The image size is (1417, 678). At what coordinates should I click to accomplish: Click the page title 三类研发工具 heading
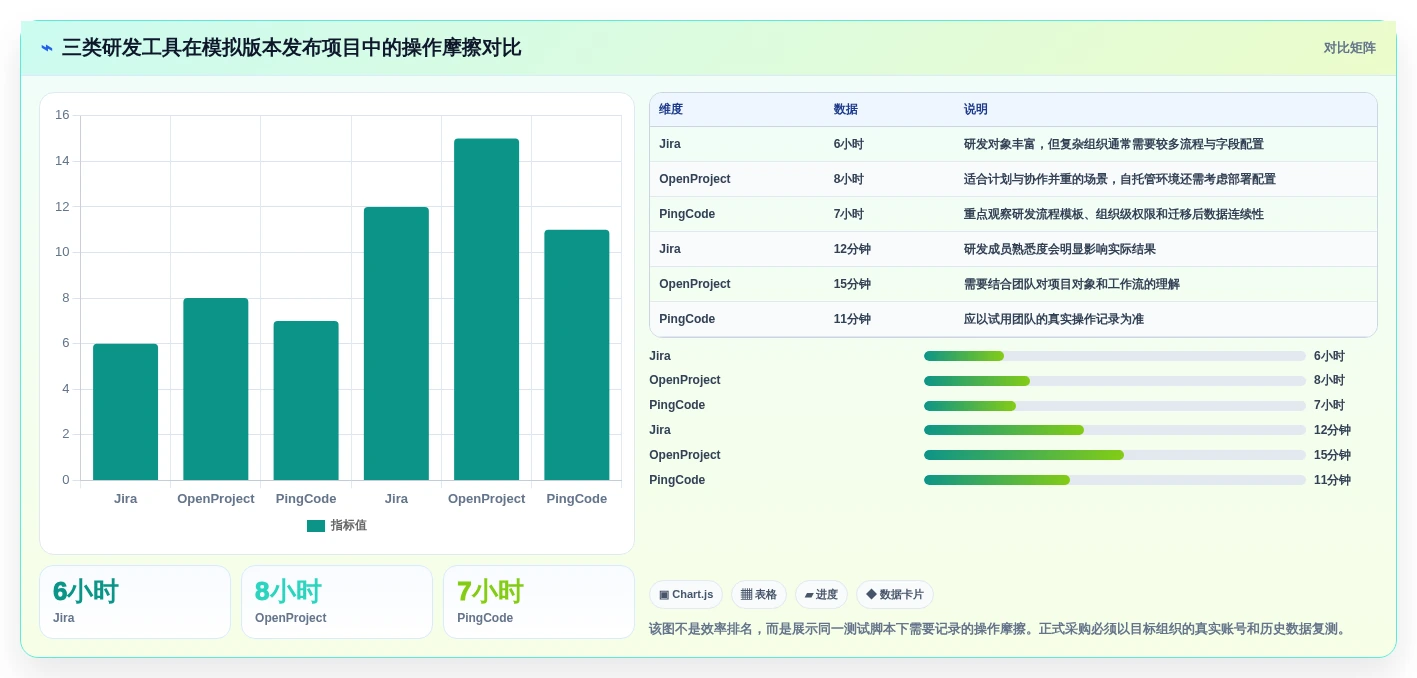tap(291, 48)
